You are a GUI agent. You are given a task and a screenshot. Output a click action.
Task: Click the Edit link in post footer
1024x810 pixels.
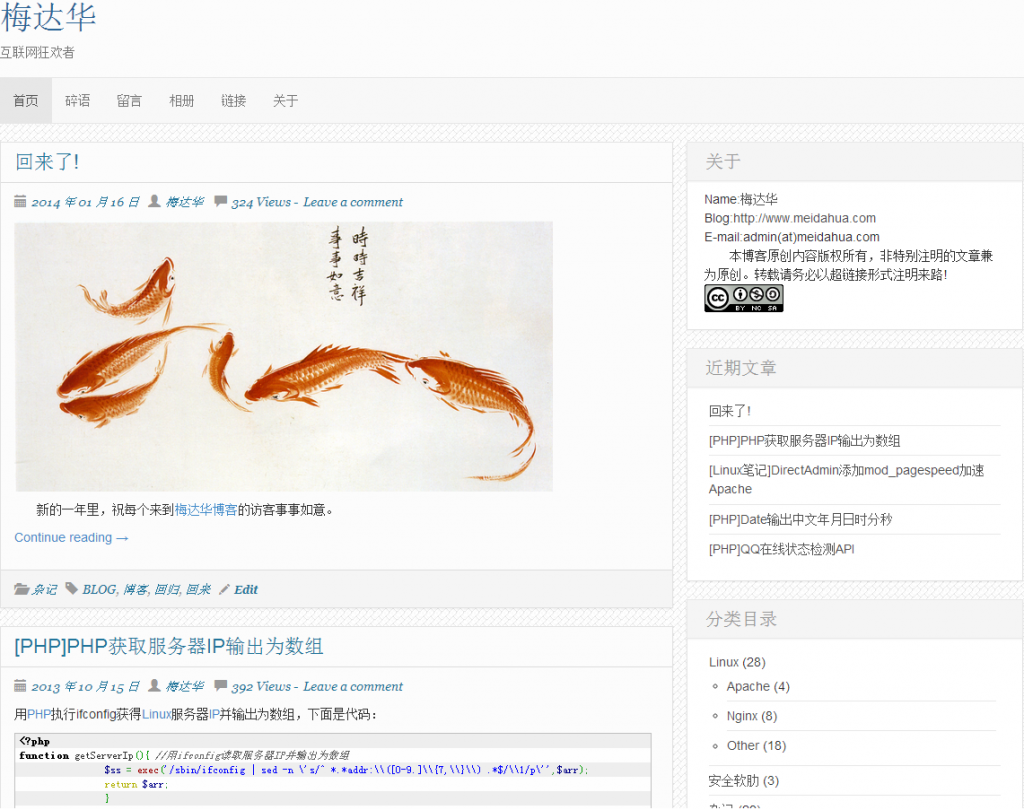pyautogui.click(x=246, y=589)
